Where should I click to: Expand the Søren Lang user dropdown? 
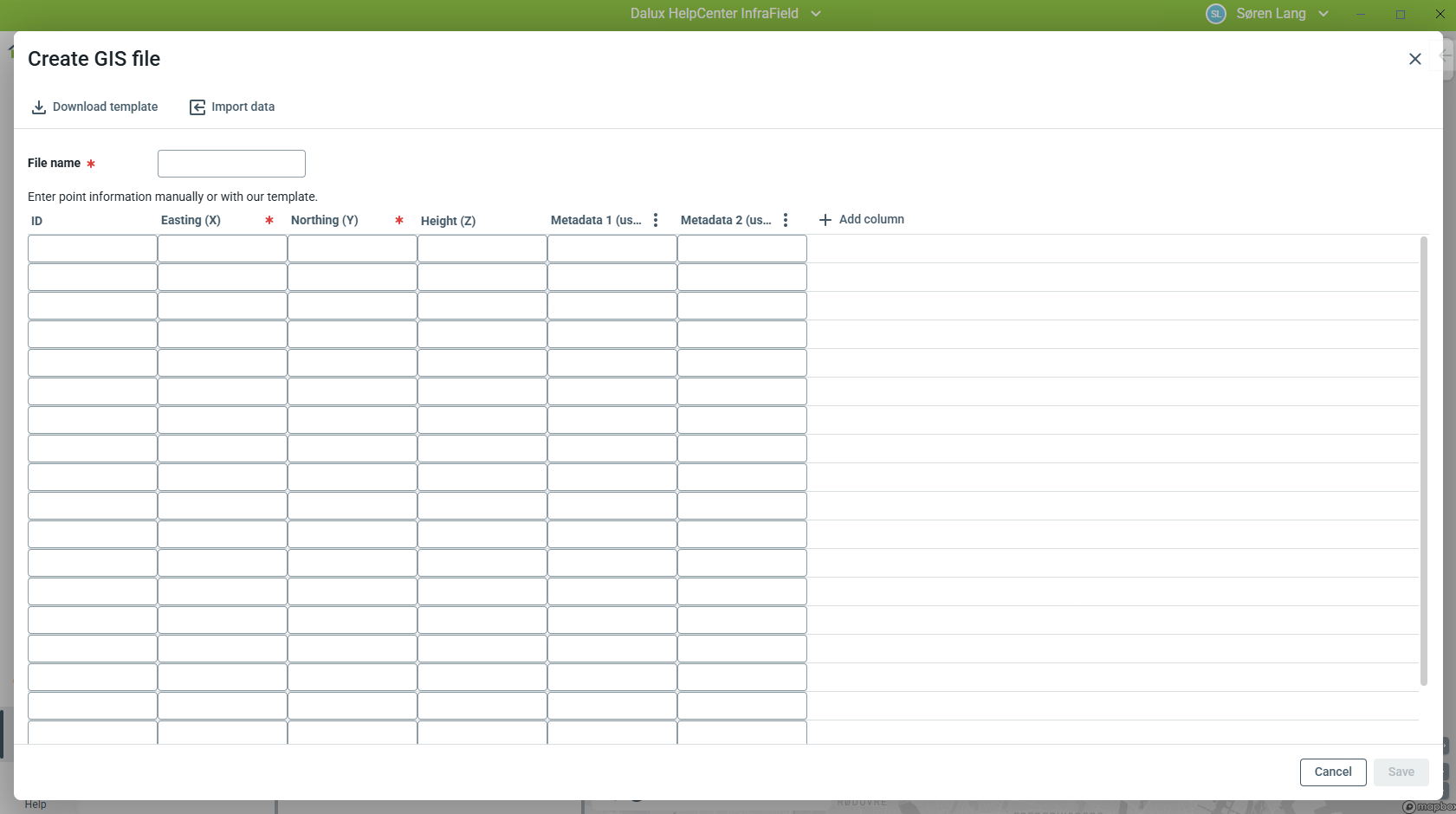point(1323,14)
